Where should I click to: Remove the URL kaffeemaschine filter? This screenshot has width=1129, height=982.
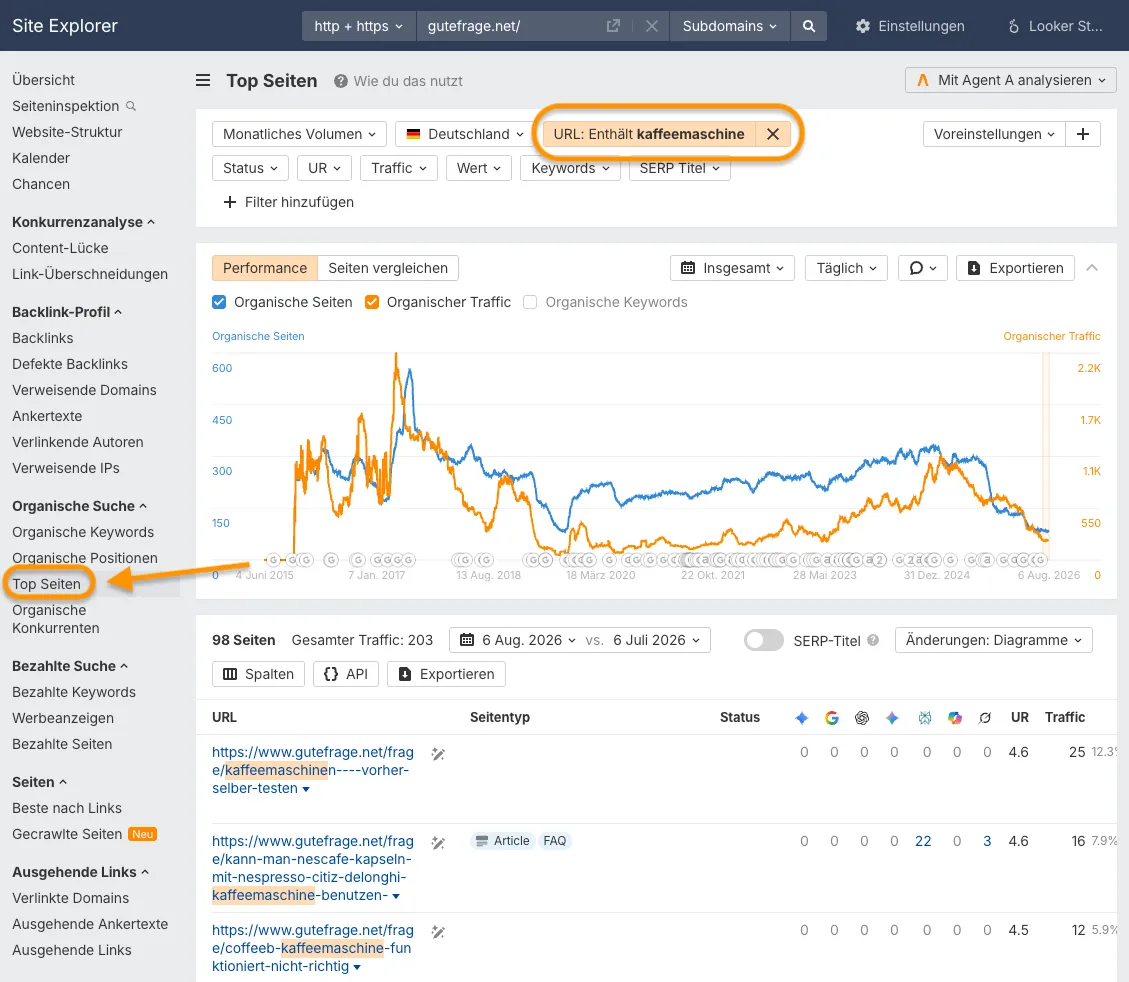tap(773, 134)
